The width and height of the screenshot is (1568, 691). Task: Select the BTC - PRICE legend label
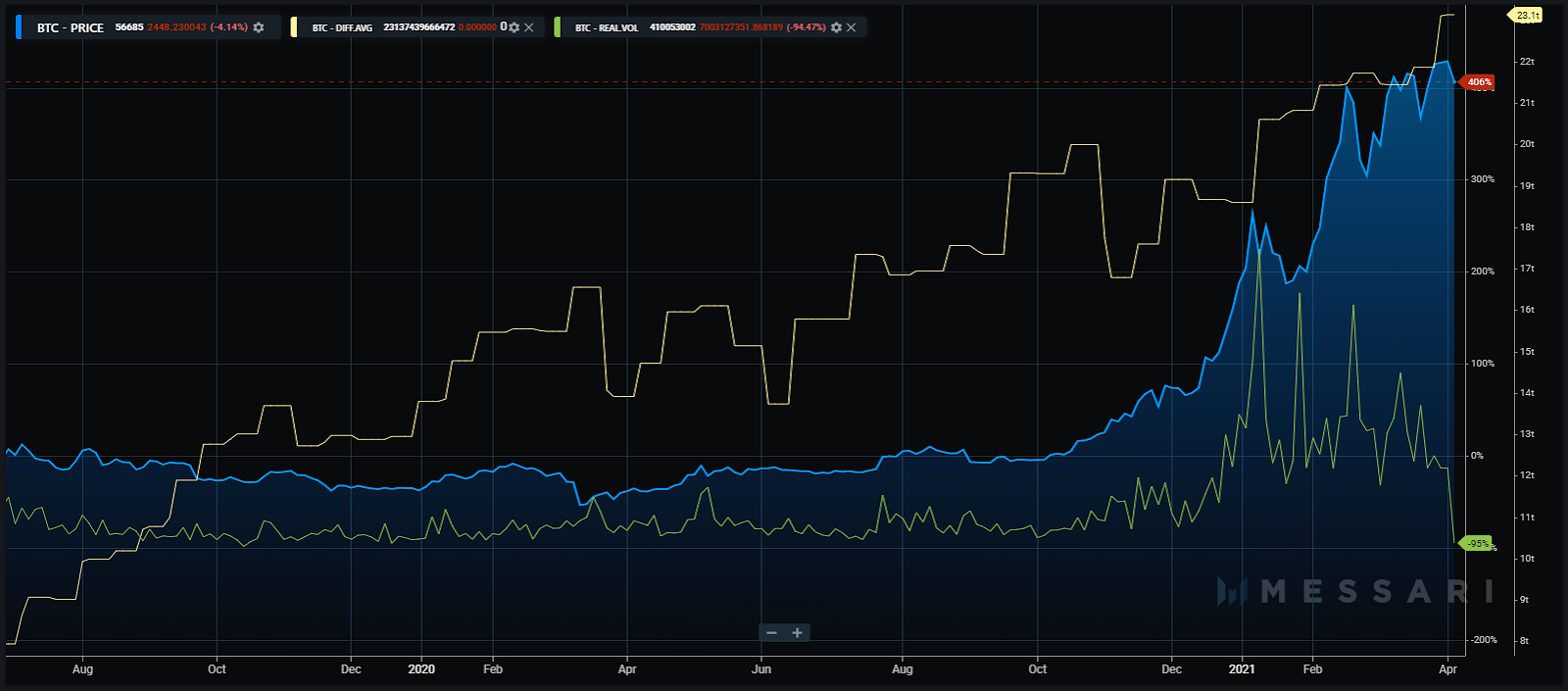[x=70, y=27]
